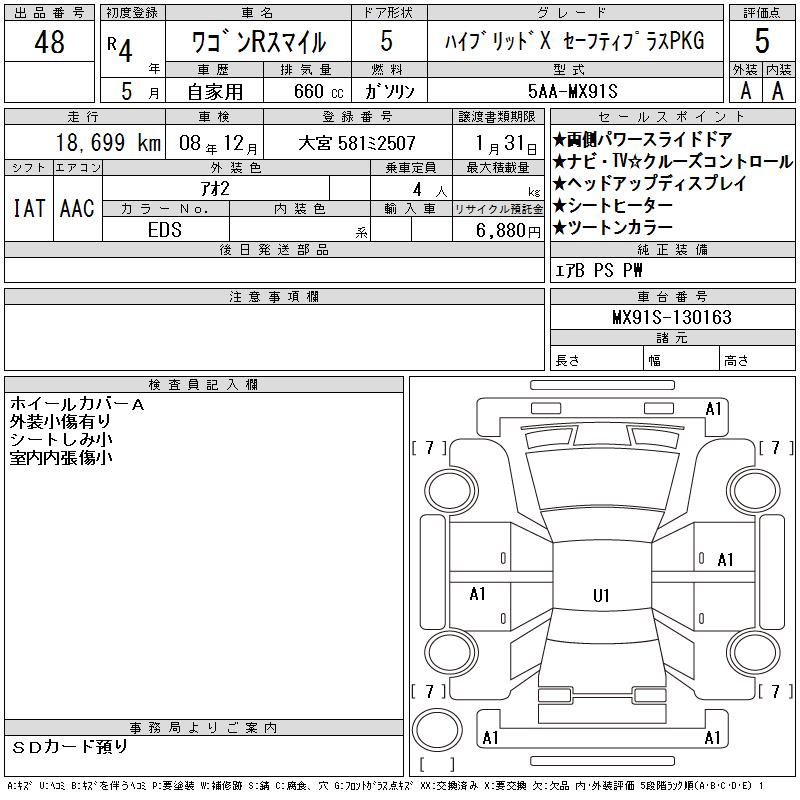Select the リサイクル預託金 header
800x800 pixels.
point(498,209)
